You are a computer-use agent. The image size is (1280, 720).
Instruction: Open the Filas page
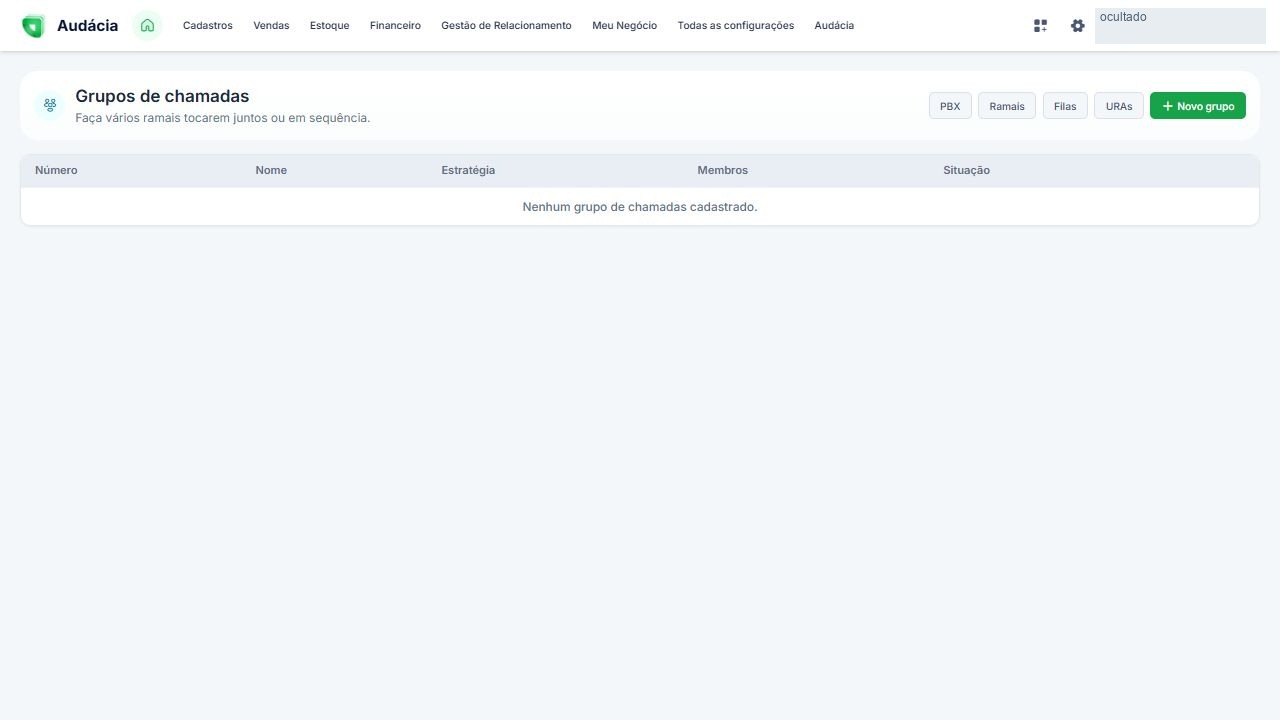pyautogui.click(x=1065, y=106)
